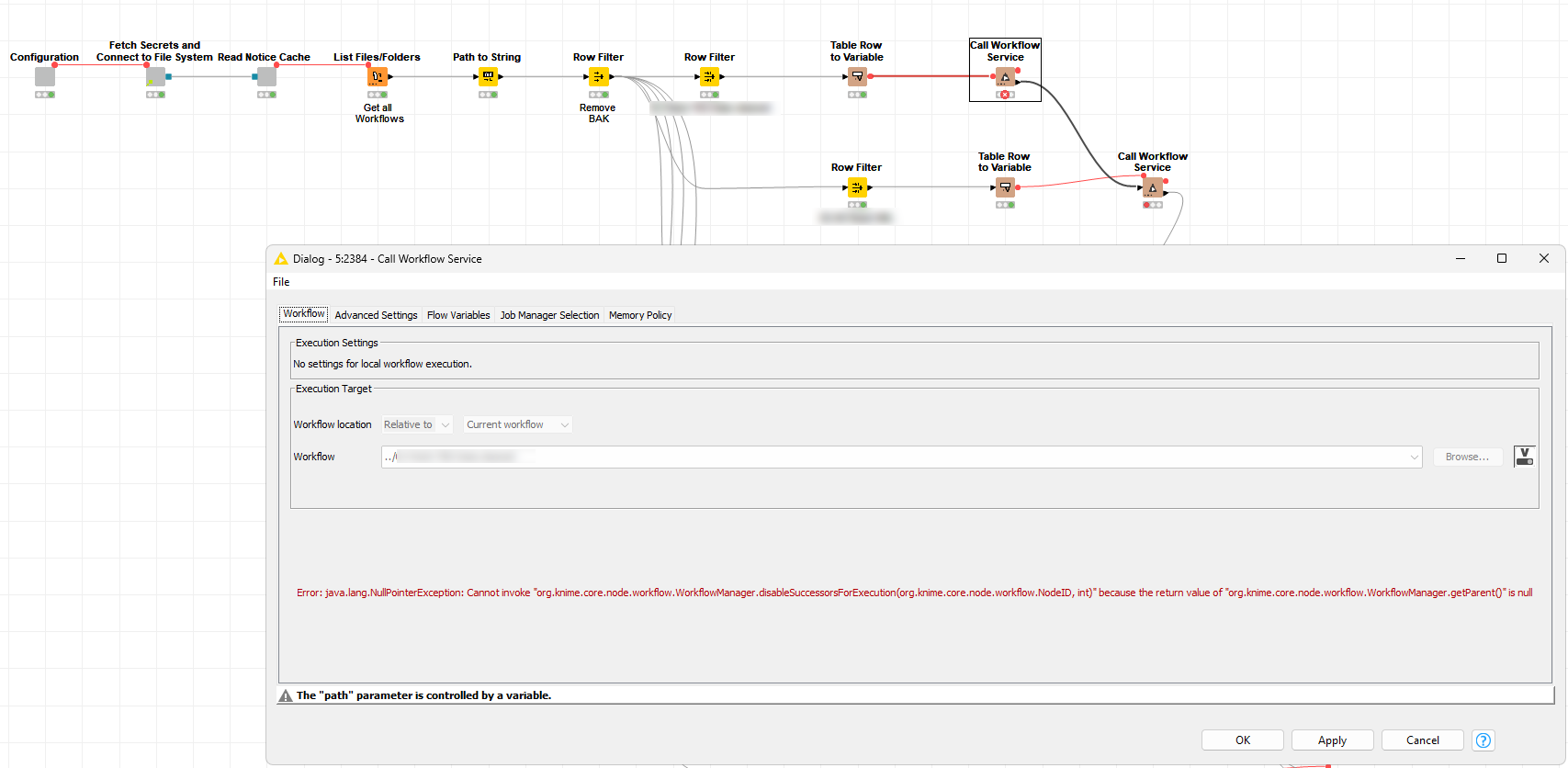1568x768 pixels.
Task: Select the Path to String node
Action: pyautogui.click(x=488, y=77)
